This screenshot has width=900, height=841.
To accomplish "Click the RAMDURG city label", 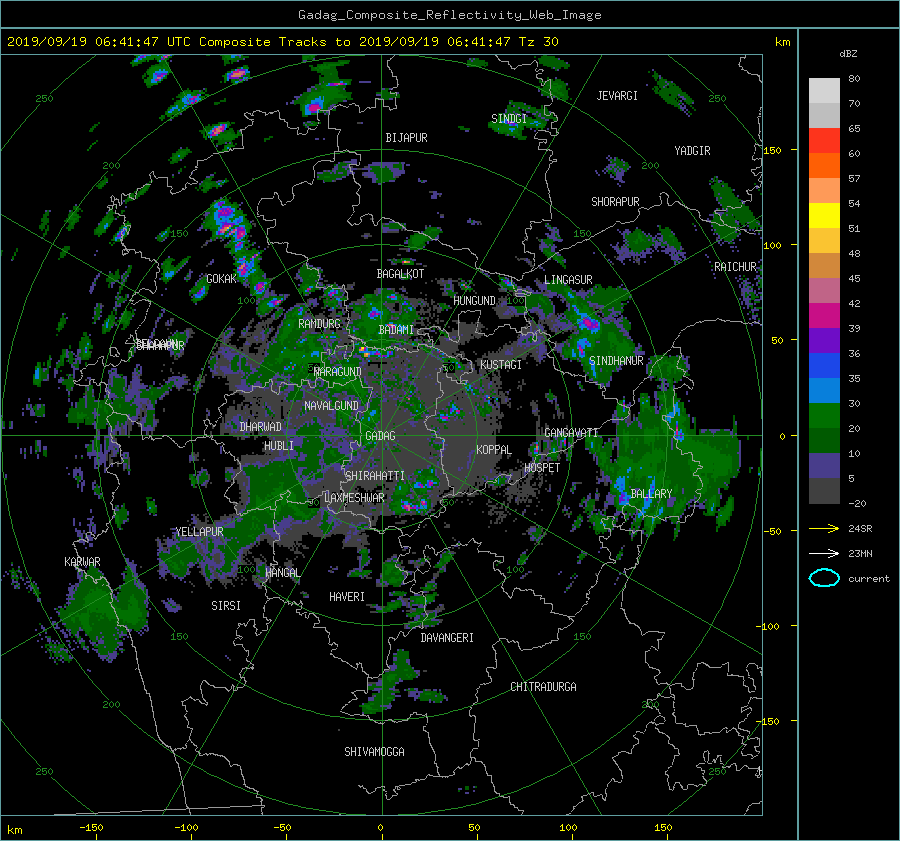I will click(x=319, y=324).
